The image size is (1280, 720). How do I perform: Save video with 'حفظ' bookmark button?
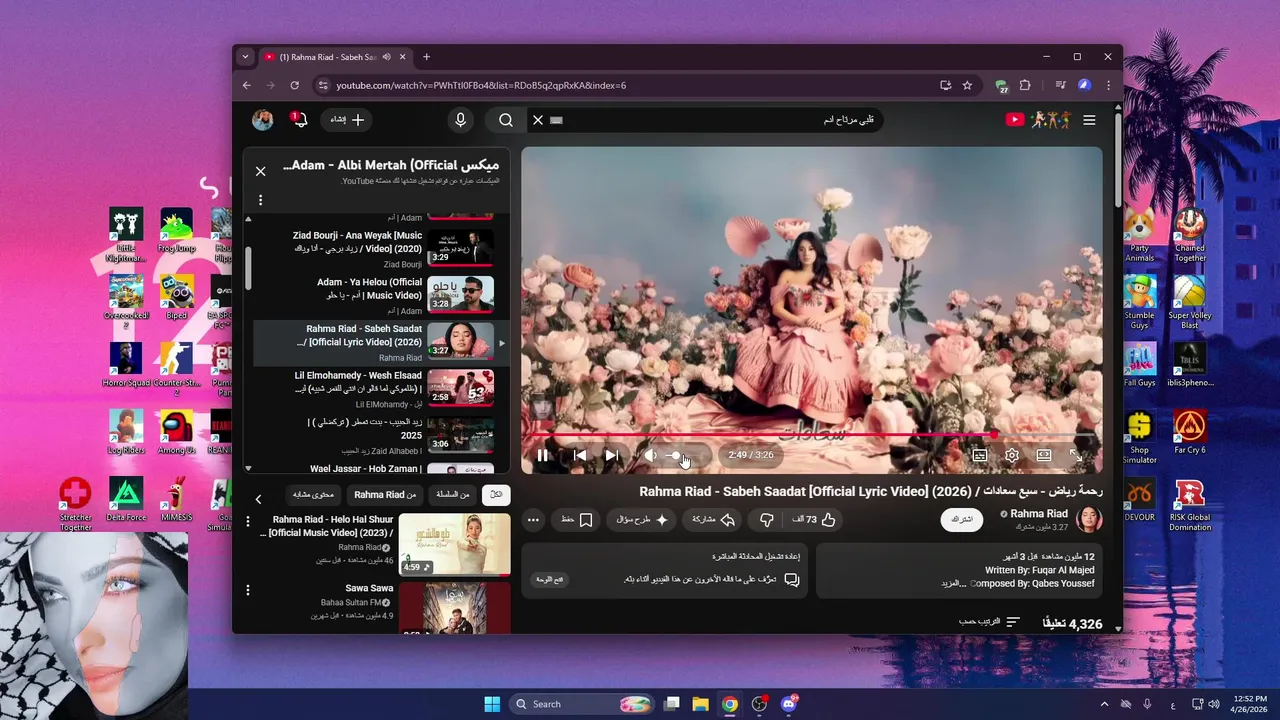(x=577, y=520)
